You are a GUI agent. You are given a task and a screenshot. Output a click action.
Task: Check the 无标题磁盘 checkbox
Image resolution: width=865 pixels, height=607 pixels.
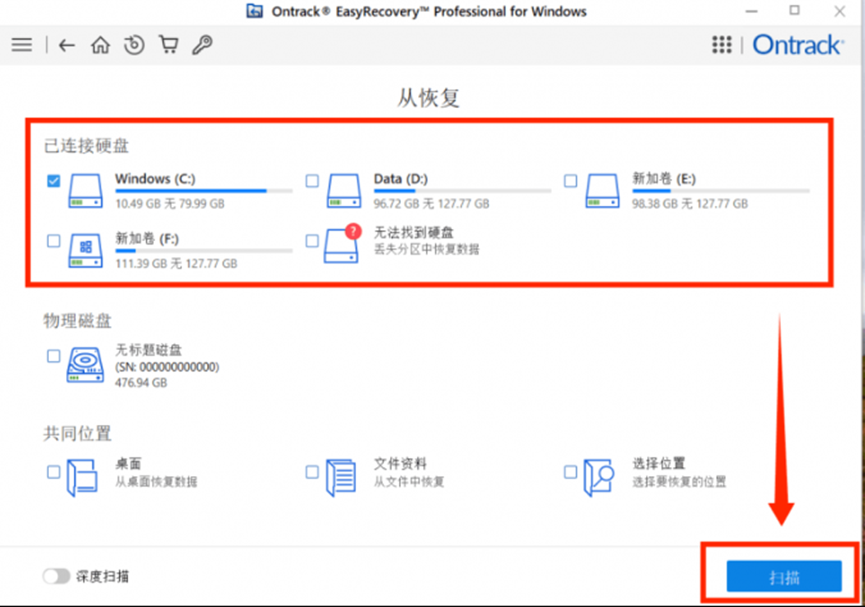(54, 356)
